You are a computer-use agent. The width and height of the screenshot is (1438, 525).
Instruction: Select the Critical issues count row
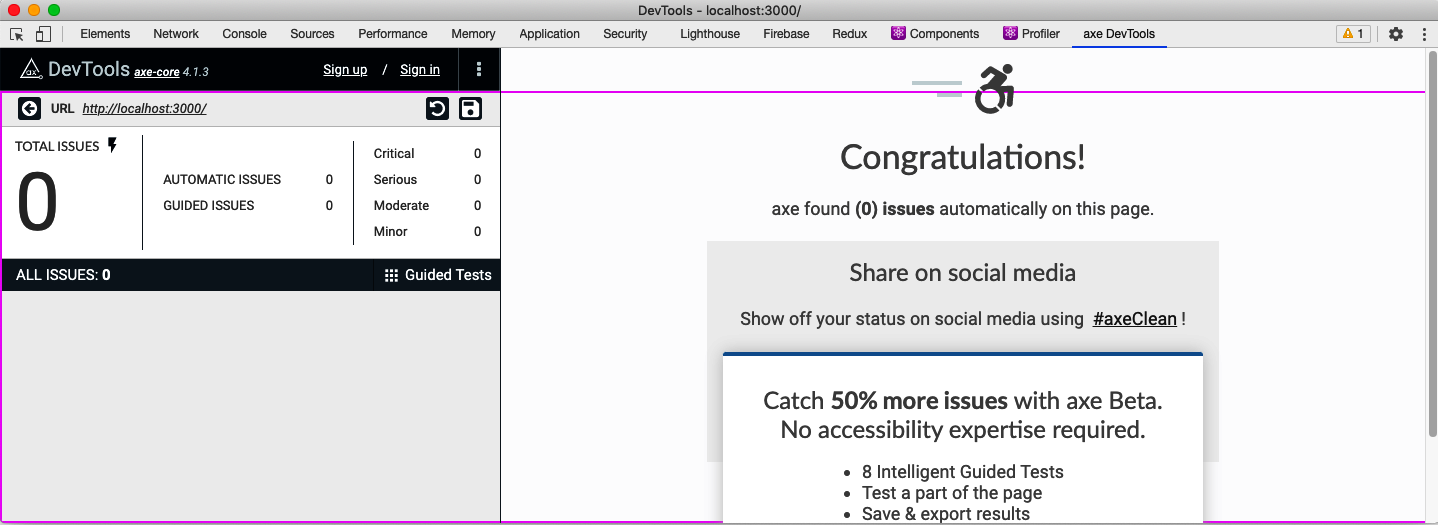pyautogui.click(x=427, y=154)
